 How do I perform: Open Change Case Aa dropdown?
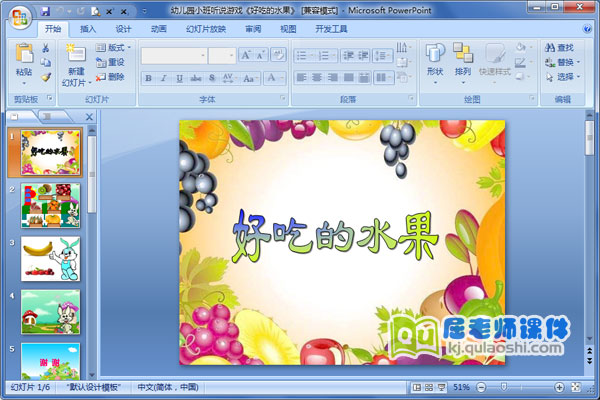(x=250, y=78)
